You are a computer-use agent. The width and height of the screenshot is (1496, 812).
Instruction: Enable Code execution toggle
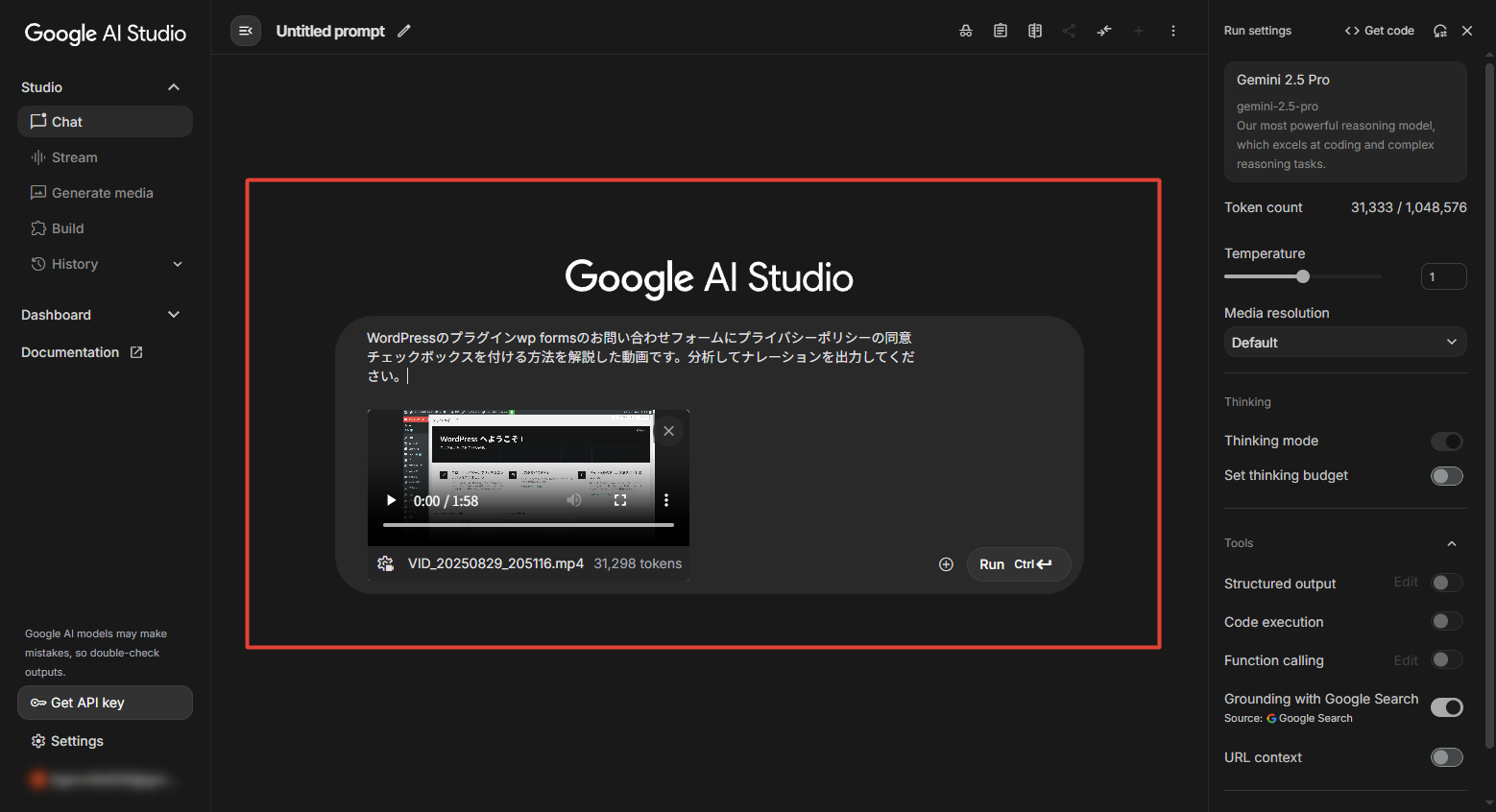pyautogui.click(x=1447, y=621)
